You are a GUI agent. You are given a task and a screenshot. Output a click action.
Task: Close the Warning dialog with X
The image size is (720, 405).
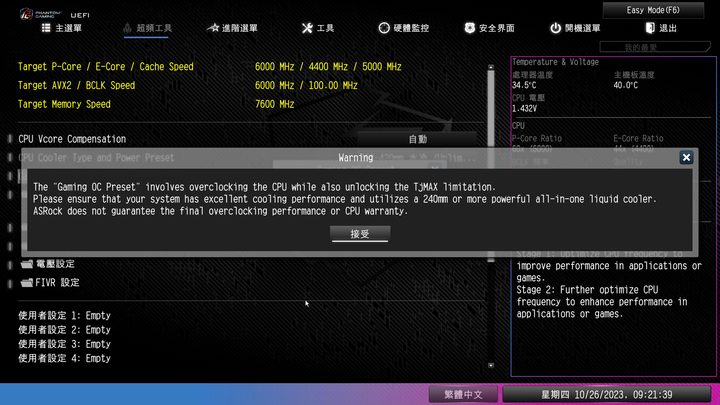coord(686,158)
